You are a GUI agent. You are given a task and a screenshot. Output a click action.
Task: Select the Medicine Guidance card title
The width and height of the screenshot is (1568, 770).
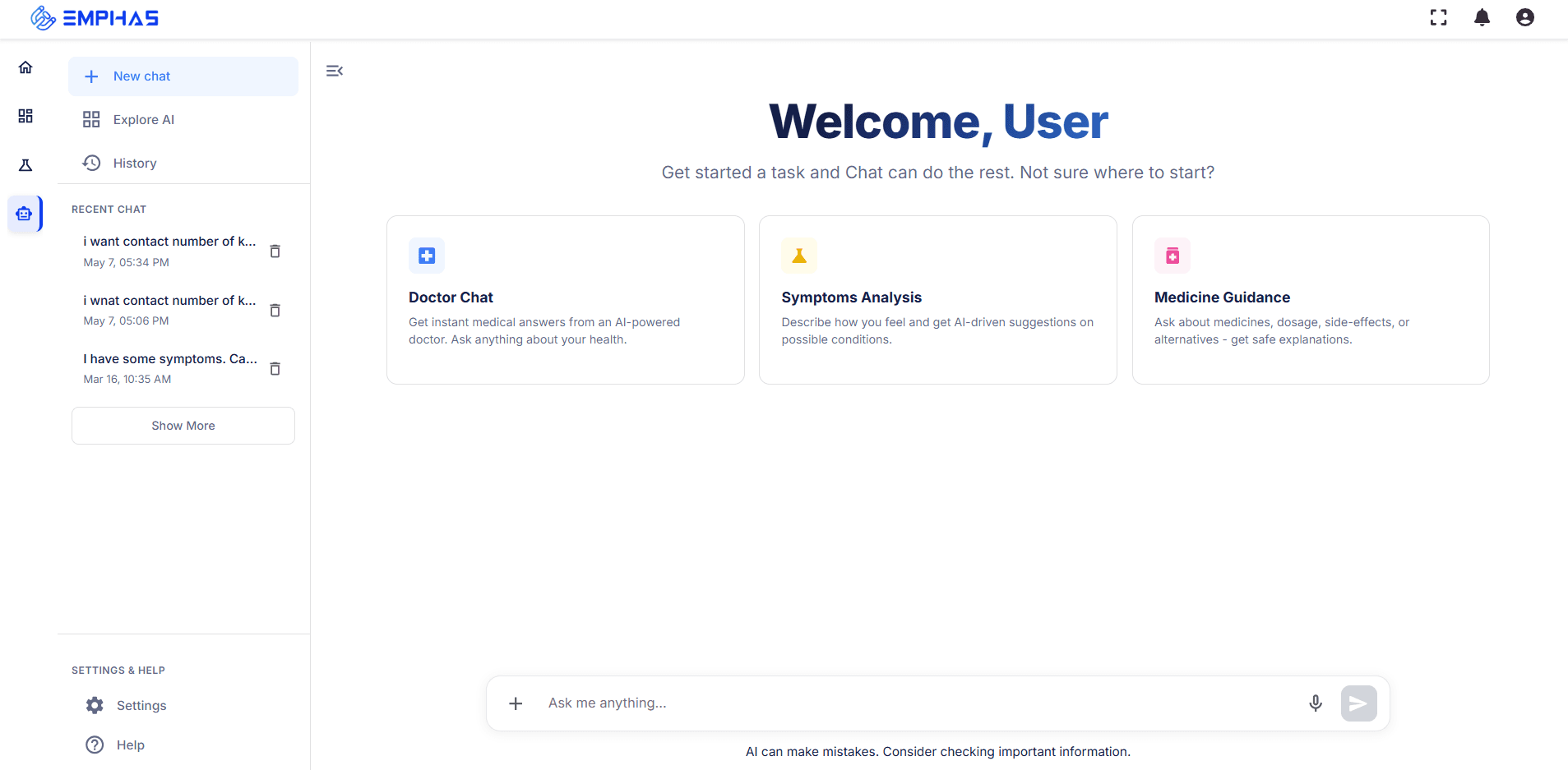(1222, 297)
